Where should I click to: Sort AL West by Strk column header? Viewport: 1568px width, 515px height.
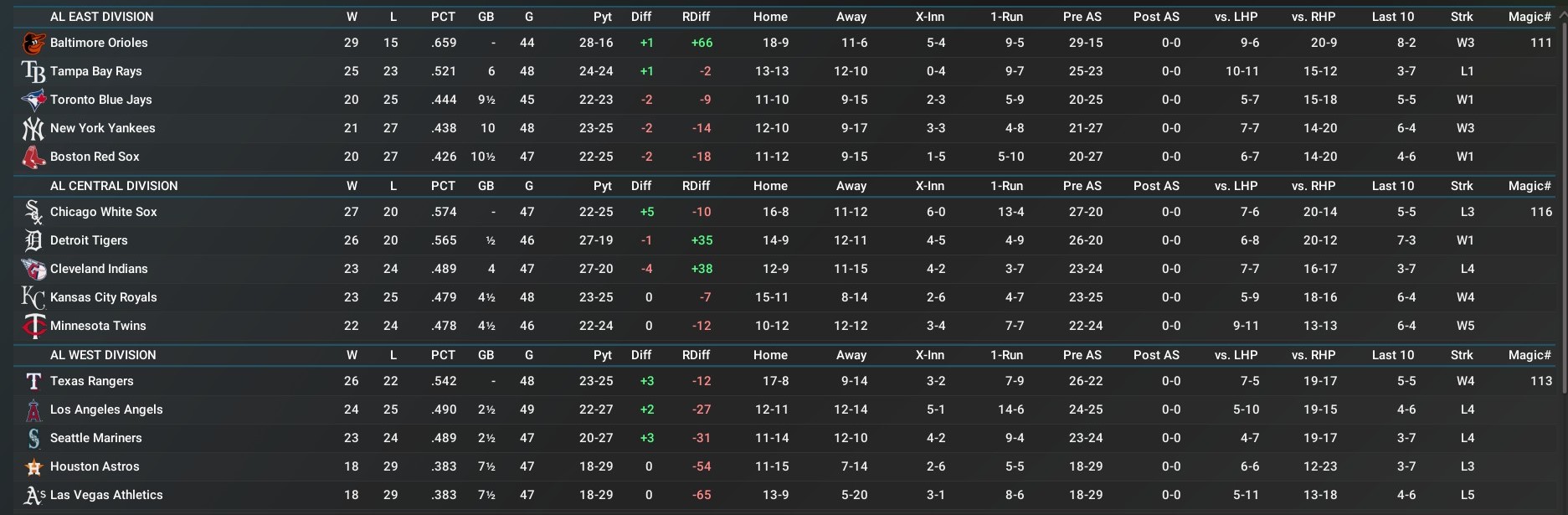click(x=1462, y=355)
